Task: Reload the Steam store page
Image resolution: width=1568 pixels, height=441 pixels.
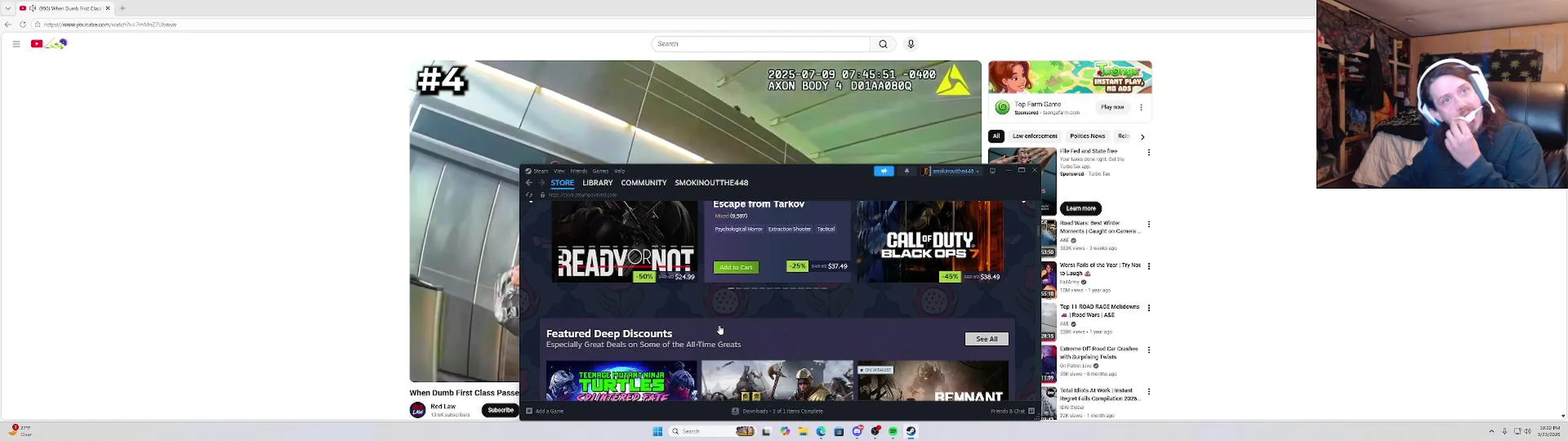Action: (x=530, y=195)
